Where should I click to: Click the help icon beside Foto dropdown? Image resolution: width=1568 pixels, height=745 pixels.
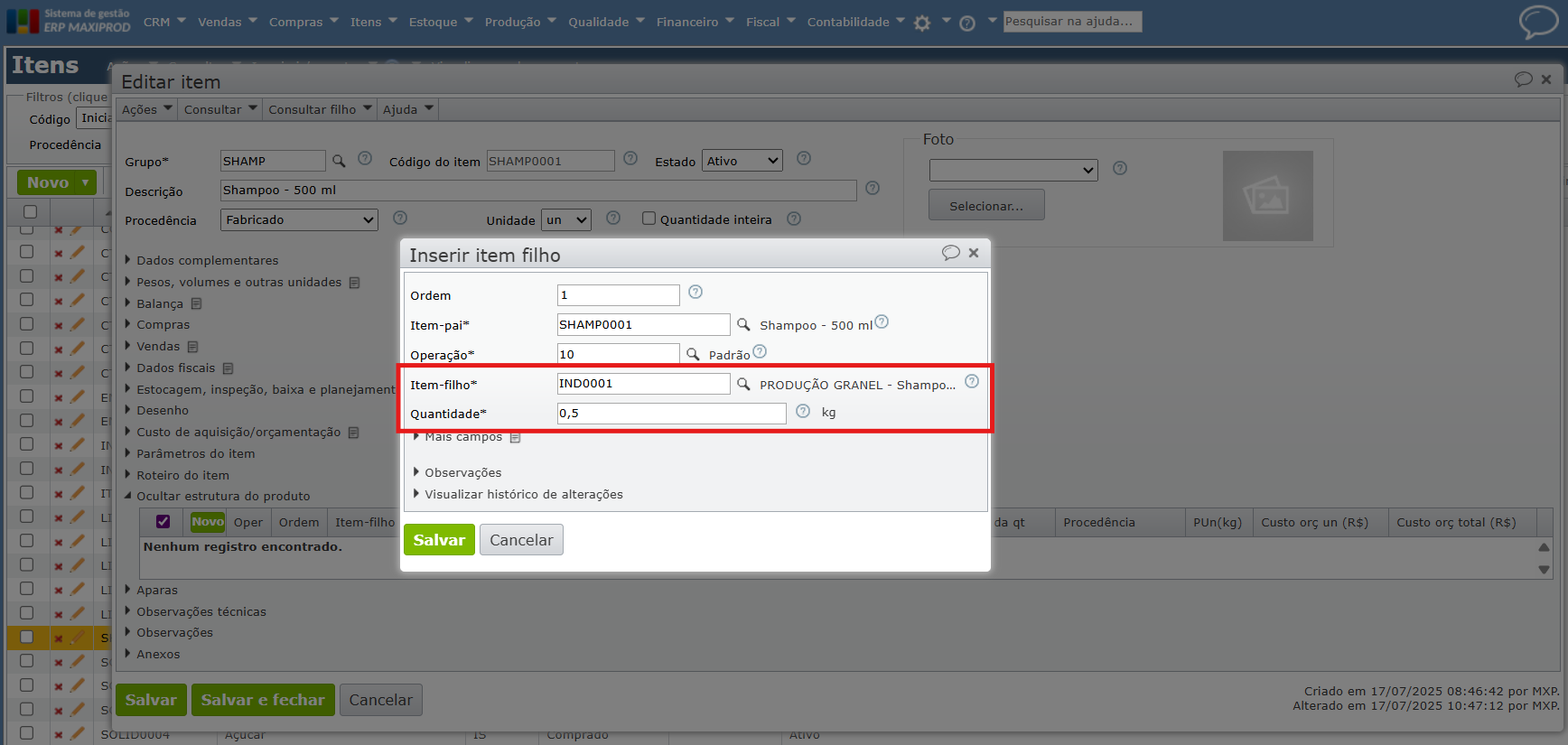coord(1120,168)
